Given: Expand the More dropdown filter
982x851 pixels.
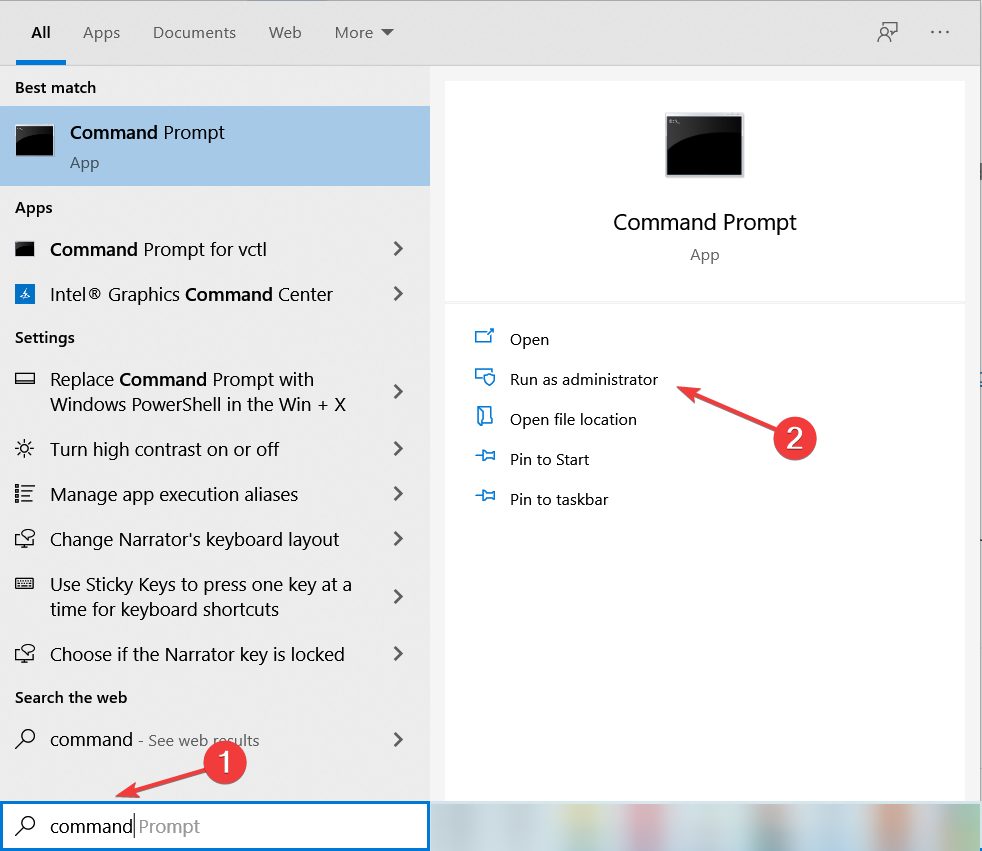Looking at the screenshot, I should coord(364,32).
